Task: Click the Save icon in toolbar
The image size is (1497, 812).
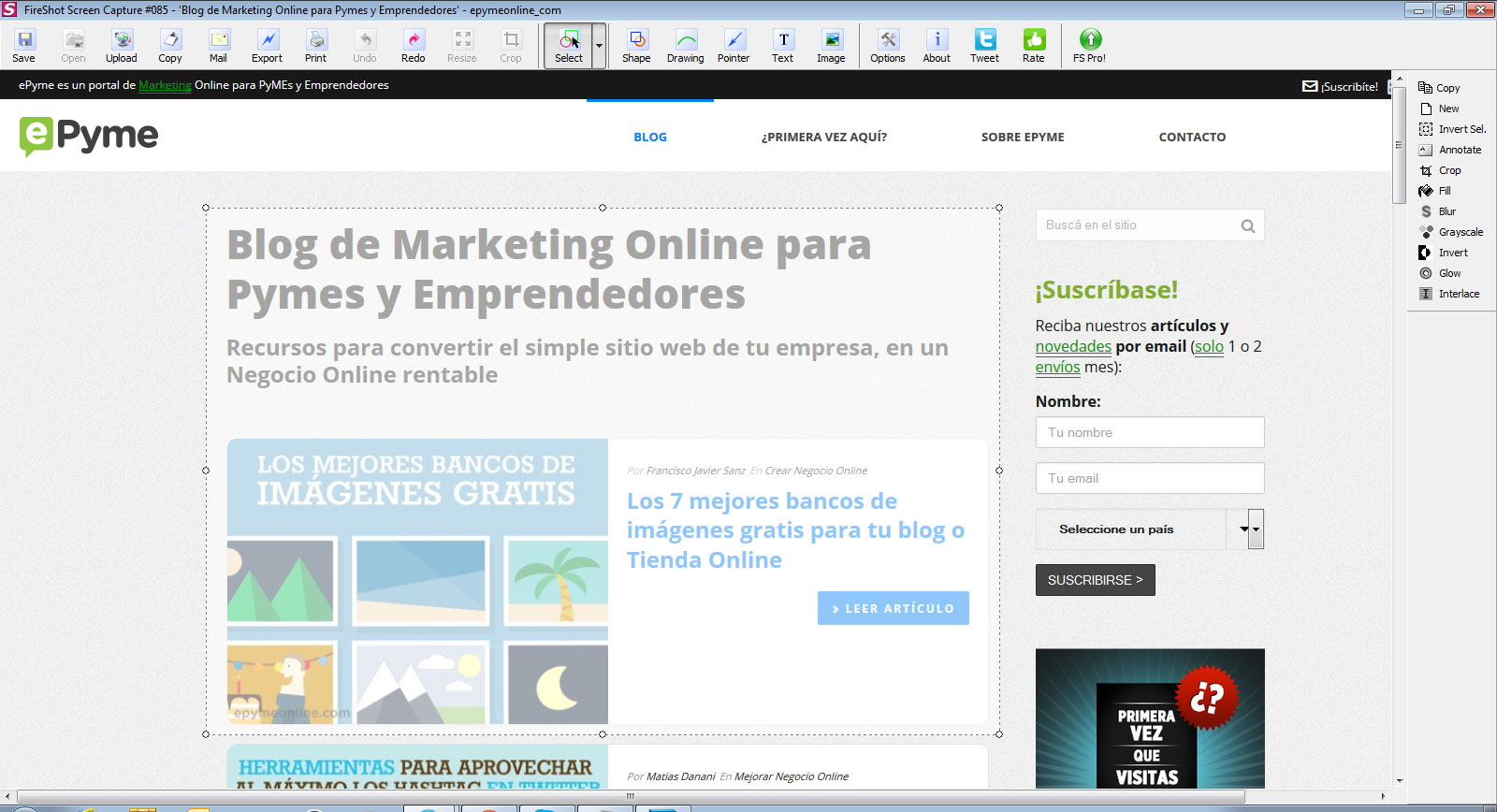Action: [x=24, y=45]
